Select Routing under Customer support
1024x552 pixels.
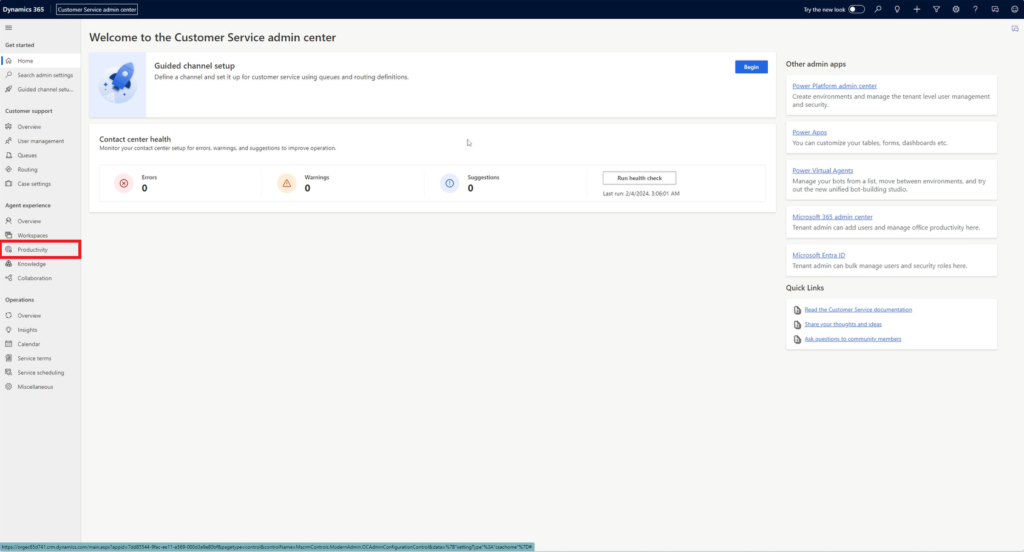tap(27, 169)
